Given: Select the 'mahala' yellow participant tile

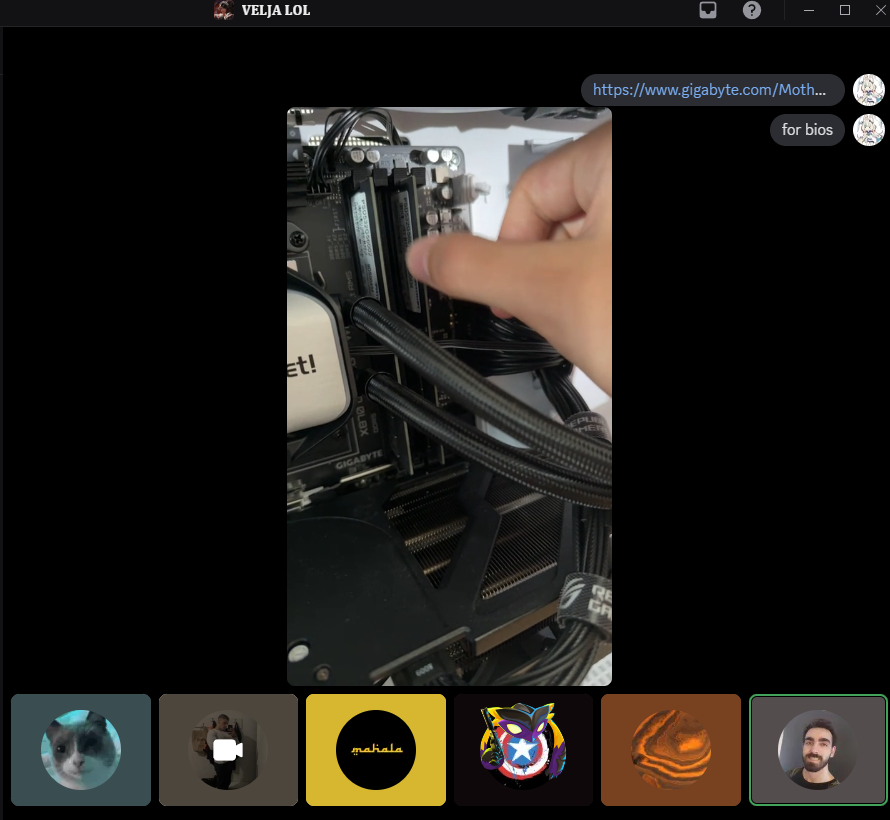Looking at the screenshot, I should 375,750.
